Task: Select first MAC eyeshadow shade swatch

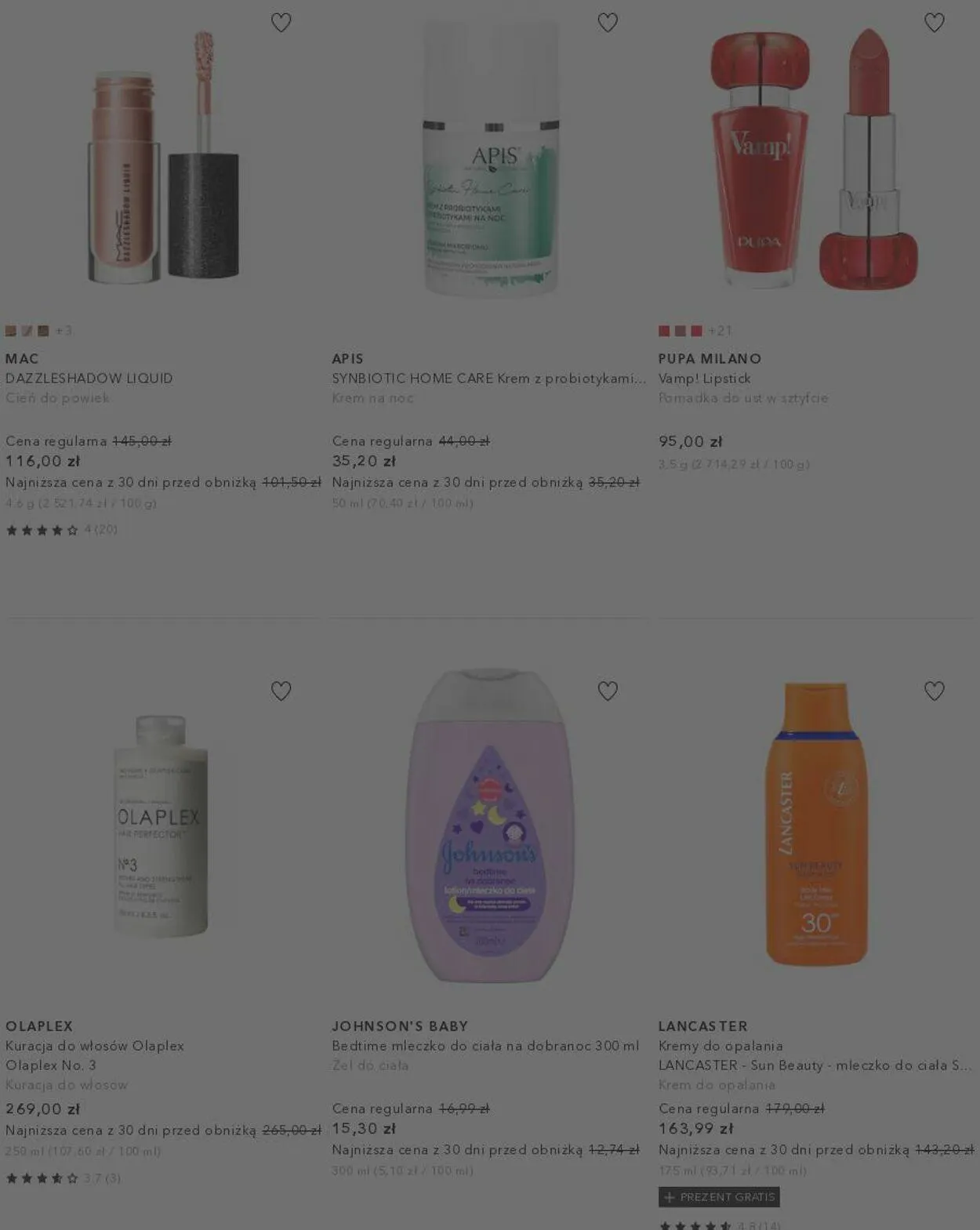Action: (x=11, y=331)
